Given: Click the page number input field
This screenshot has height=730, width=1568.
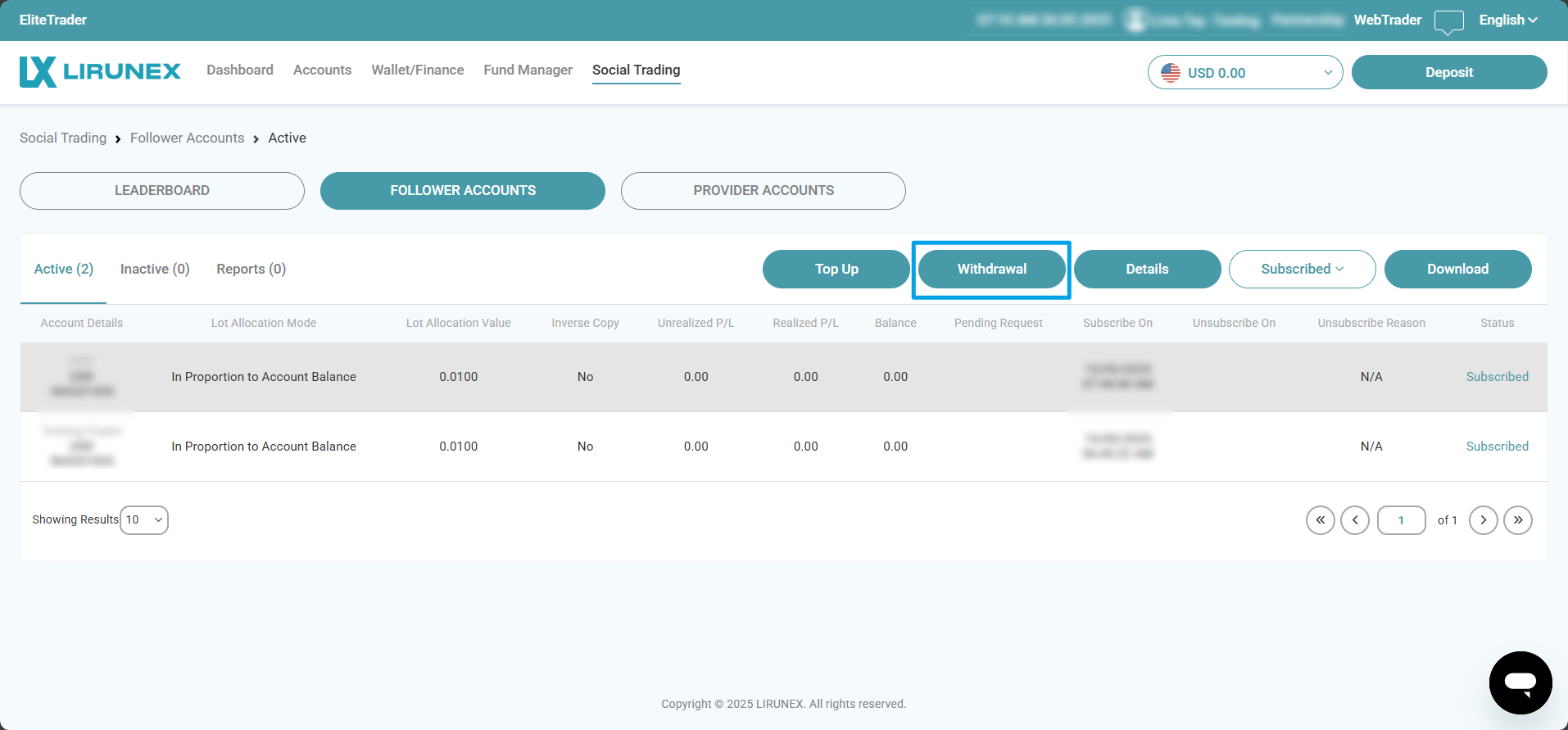Looking at the screenshot, I should (x=1401, y=520).
